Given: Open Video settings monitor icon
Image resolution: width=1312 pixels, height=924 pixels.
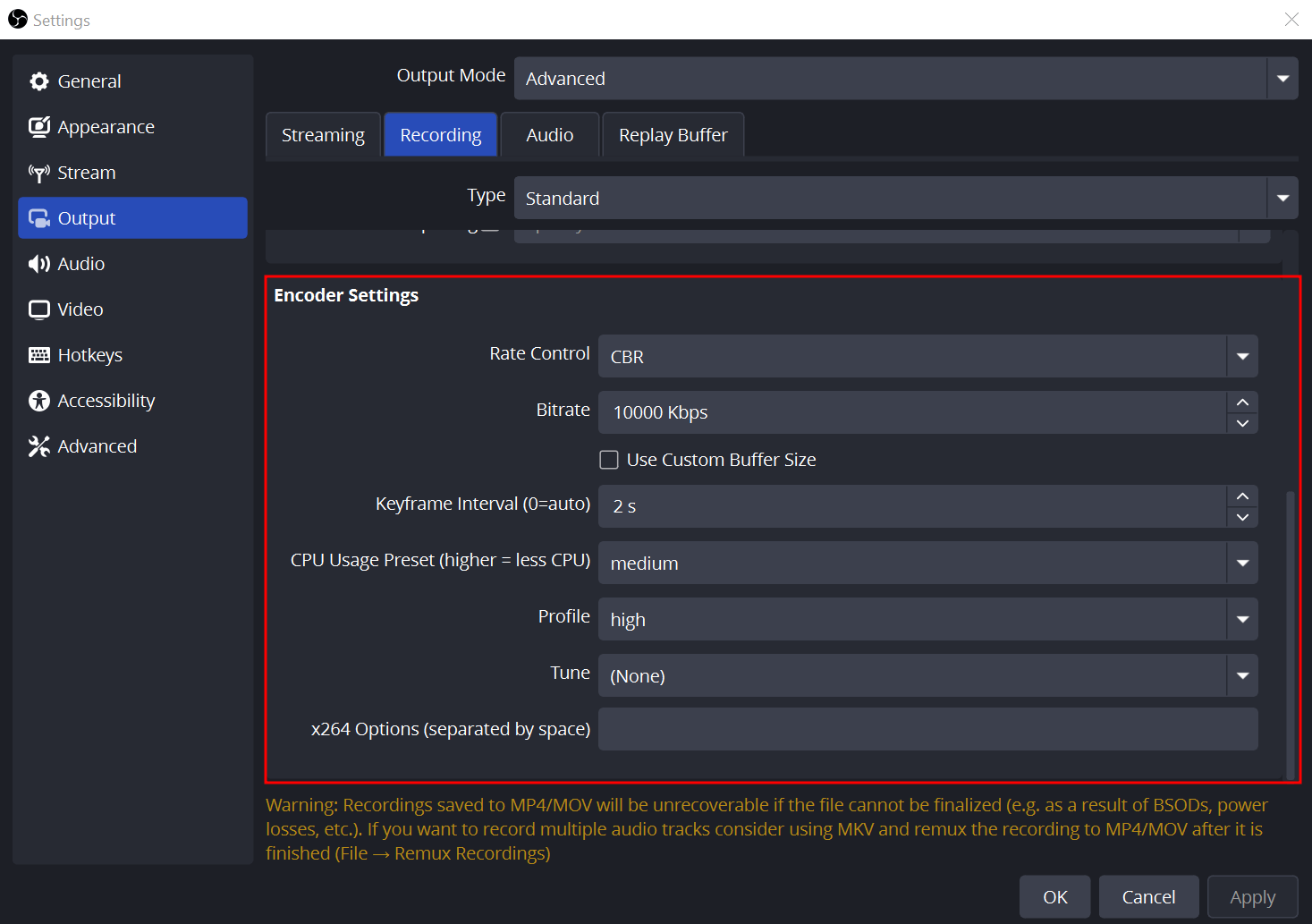Looking at the screenshot, I should pos(39,309).
